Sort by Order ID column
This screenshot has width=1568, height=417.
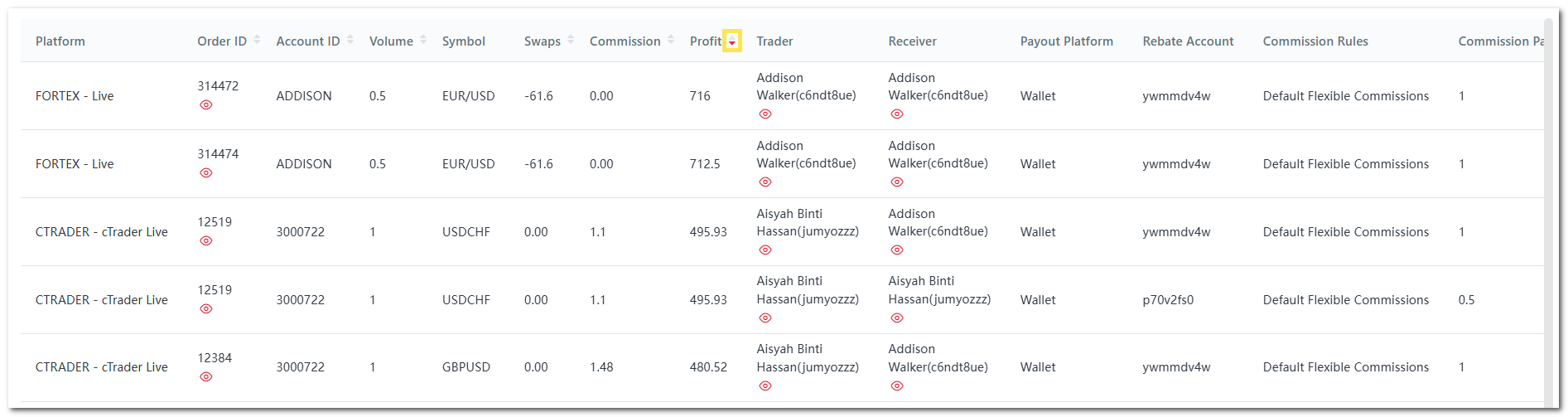[x=257, y=41]
